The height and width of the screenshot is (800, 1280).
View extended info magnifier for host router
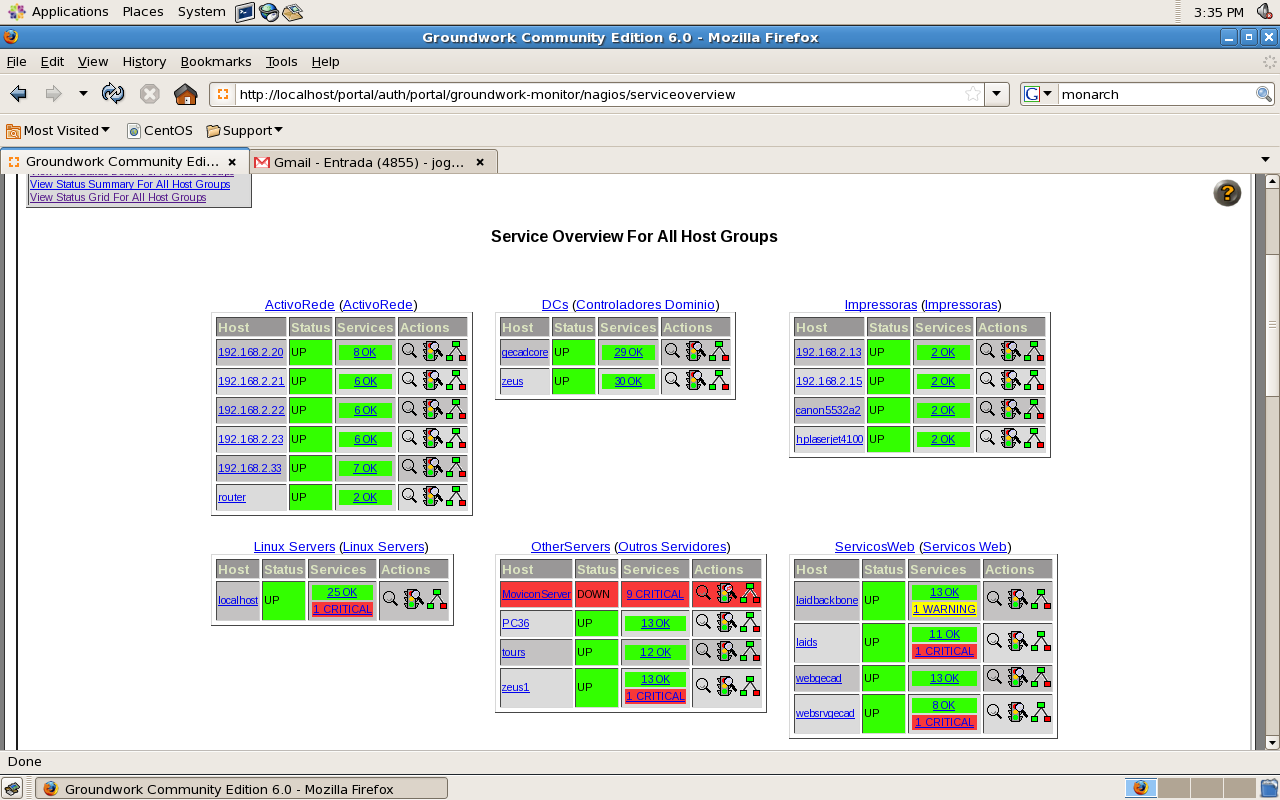[x=409, y=496]
